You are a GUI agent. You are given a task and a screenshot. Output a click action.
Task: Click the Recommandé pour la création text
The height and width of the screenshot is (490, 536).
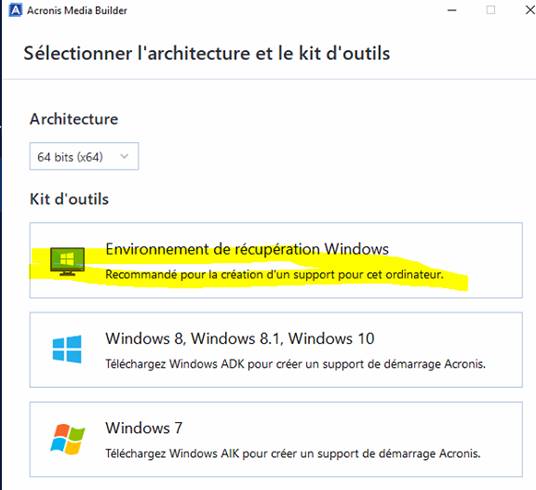(274, 274)
